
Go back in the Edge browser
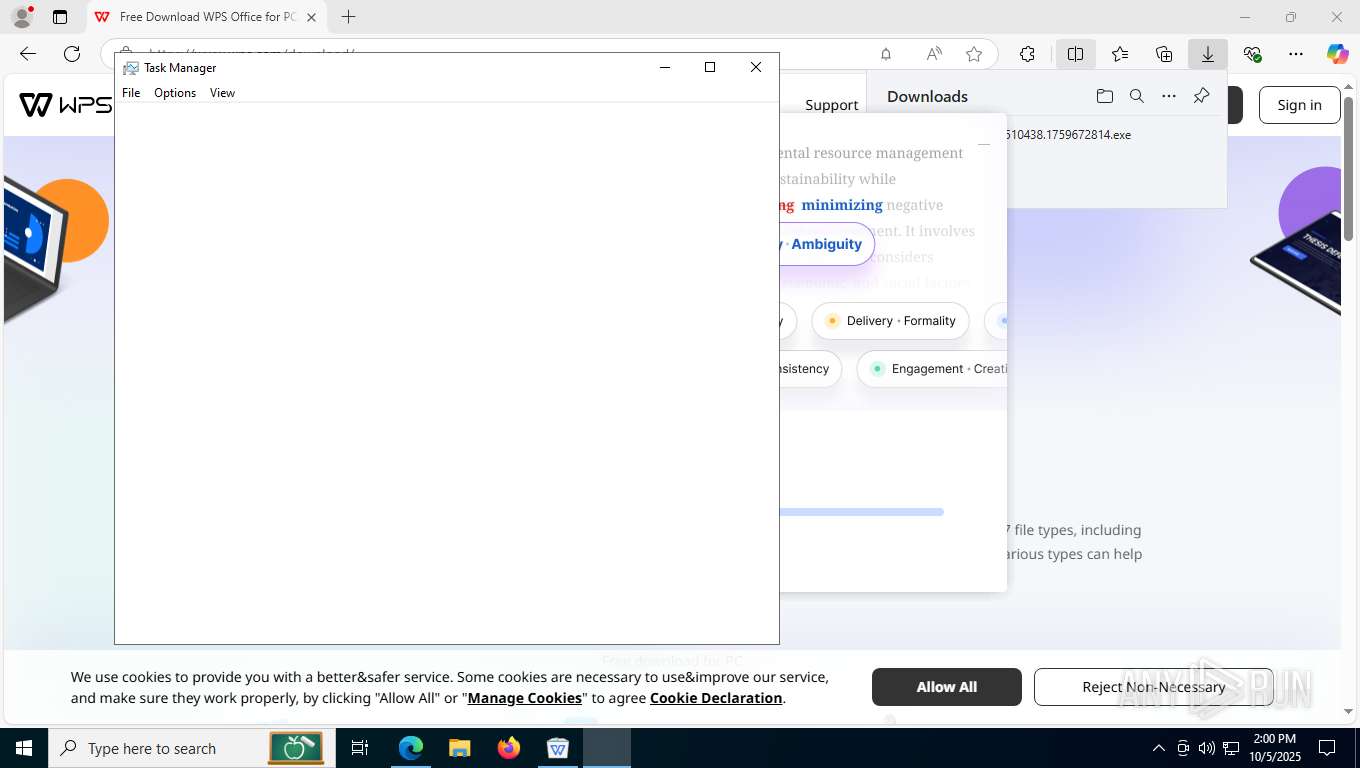point(28,54)
